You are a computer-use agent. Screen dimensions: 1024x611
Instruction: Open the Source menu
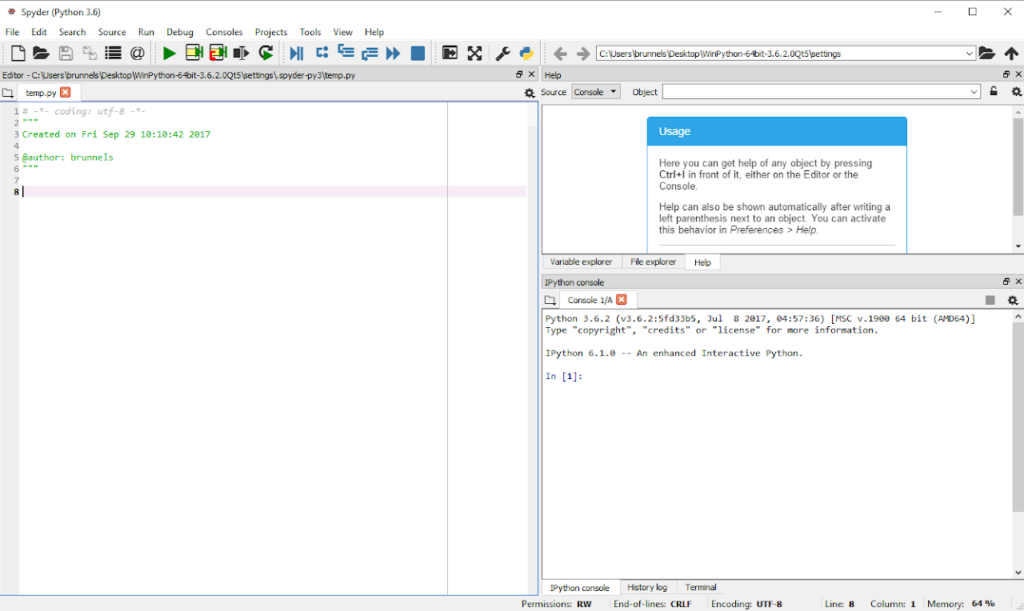click(x=112, y=32)
